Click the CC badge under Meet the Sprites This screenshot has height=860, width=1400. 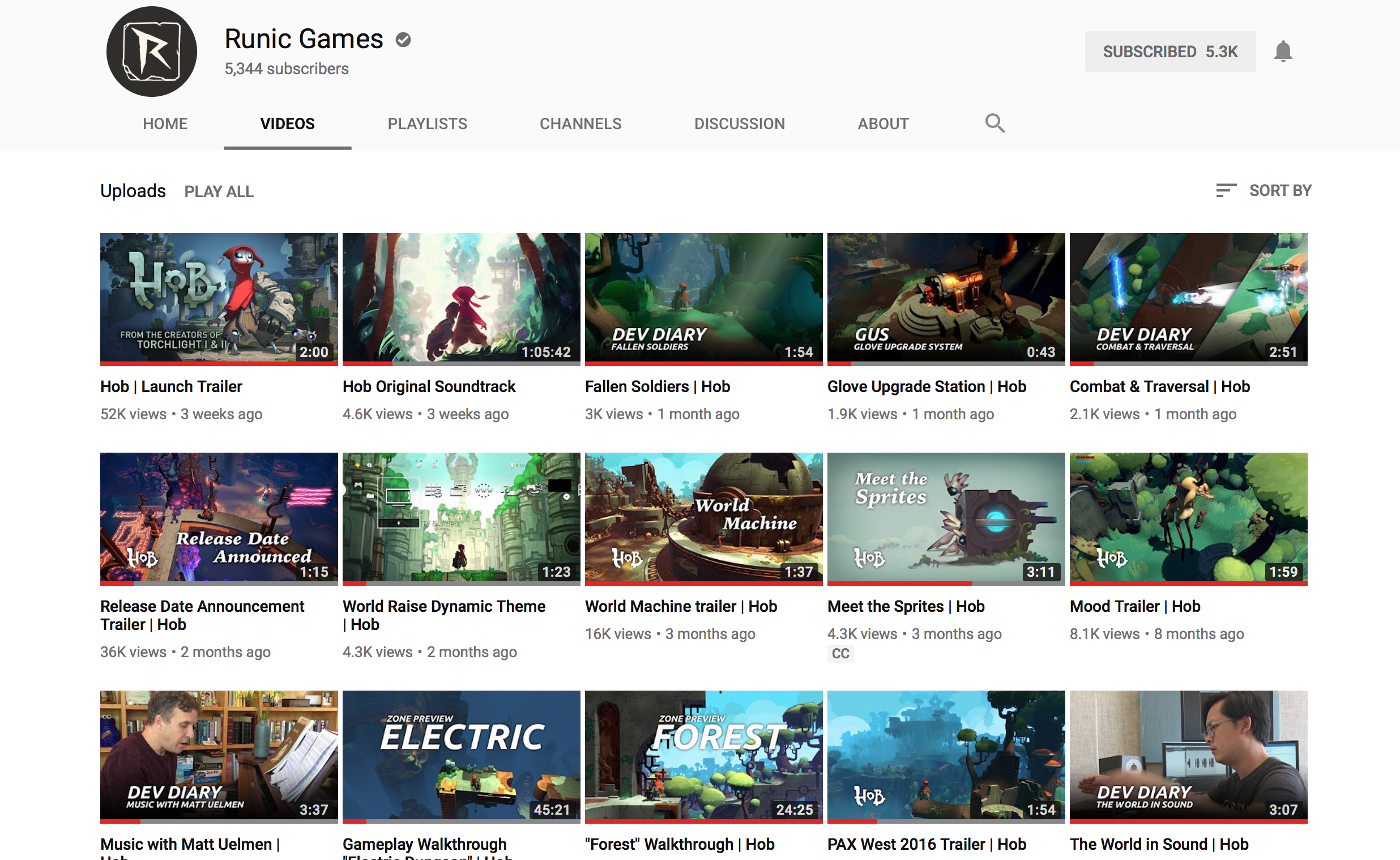click(x=840, y=654)
